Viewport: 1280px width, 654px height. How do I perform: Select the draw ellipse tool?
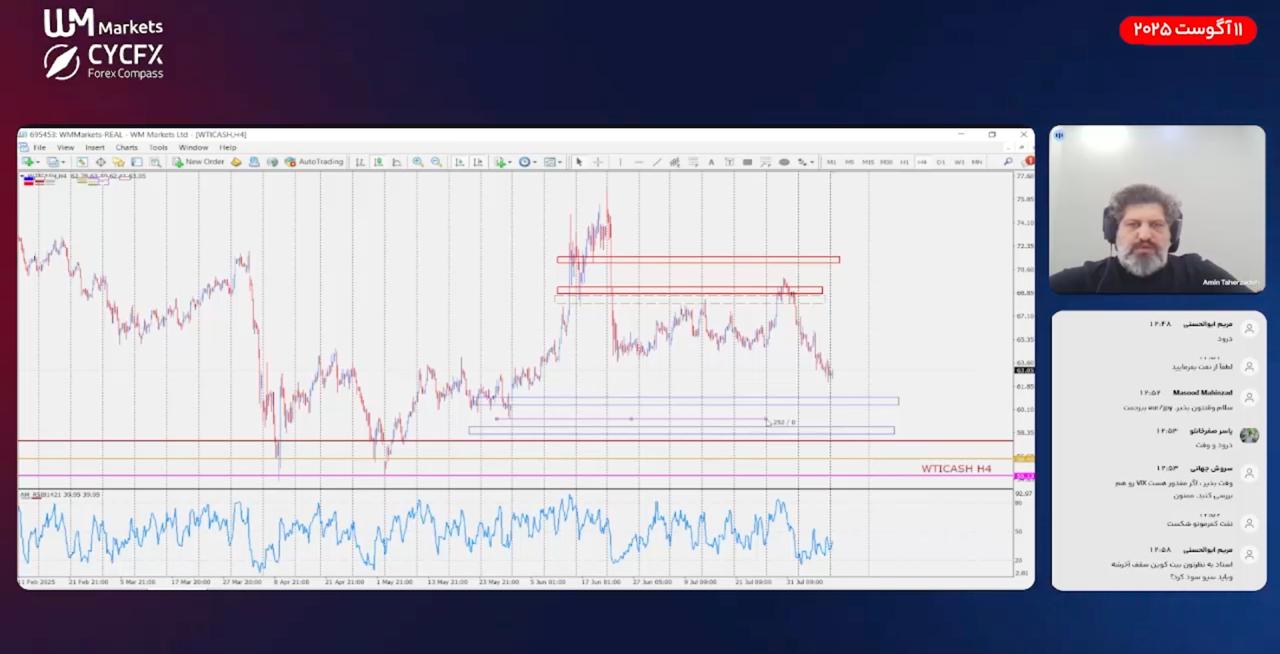coord(784,162)
